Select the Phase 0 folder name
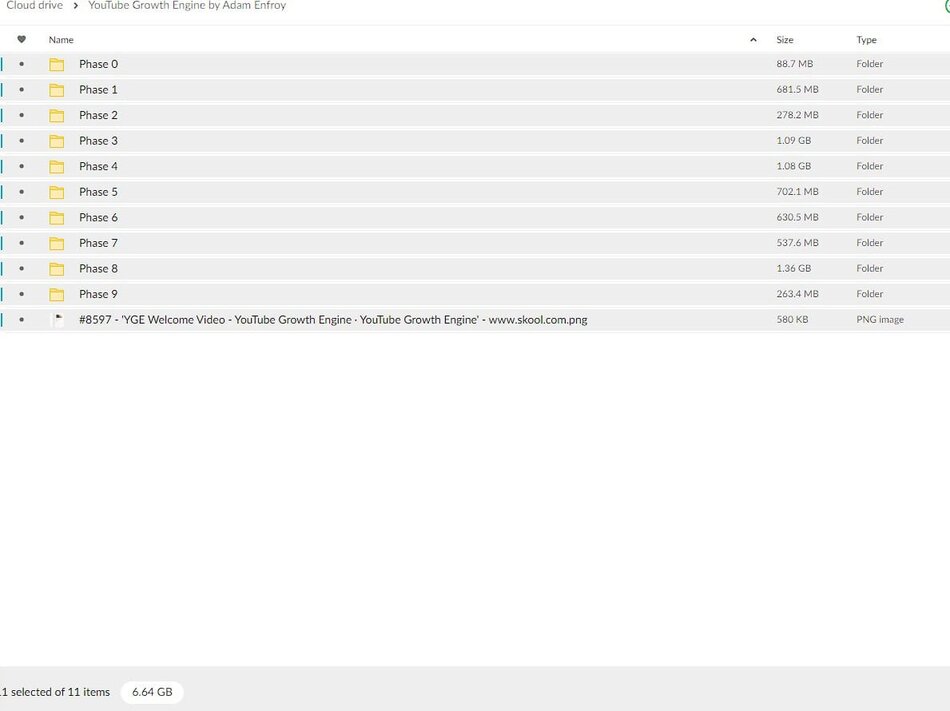This screenshot has width=950, height=711. tap(98, 64)
